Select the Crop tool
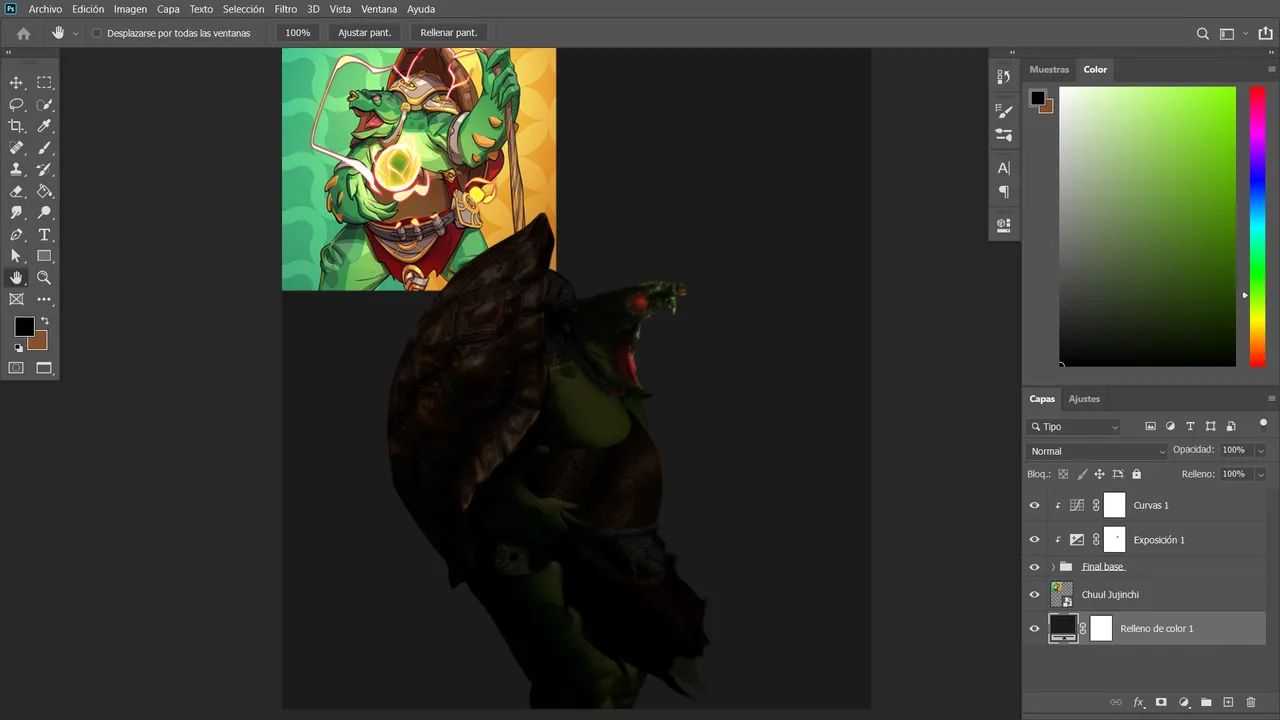1280x720 pixels. (x=16, y=126)
